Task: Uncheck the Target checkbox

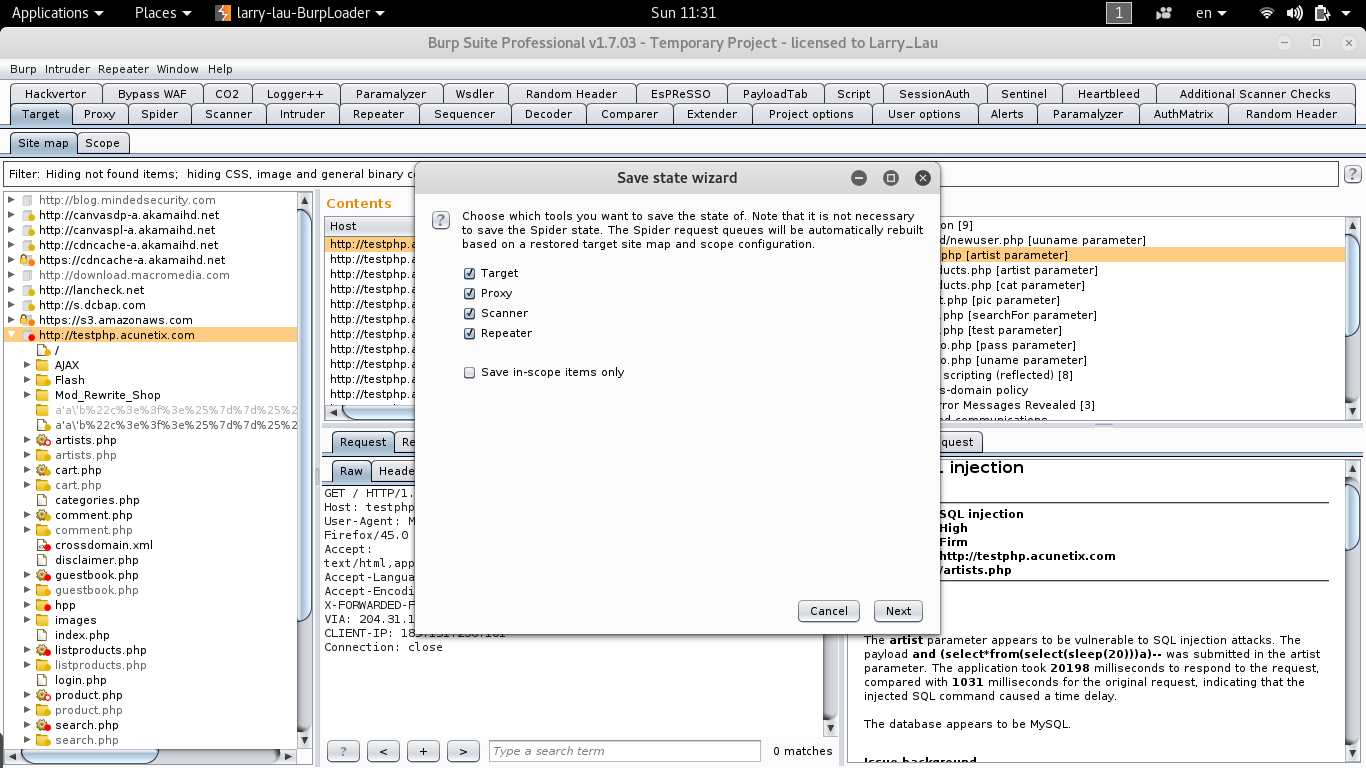Action: [469, 273]
